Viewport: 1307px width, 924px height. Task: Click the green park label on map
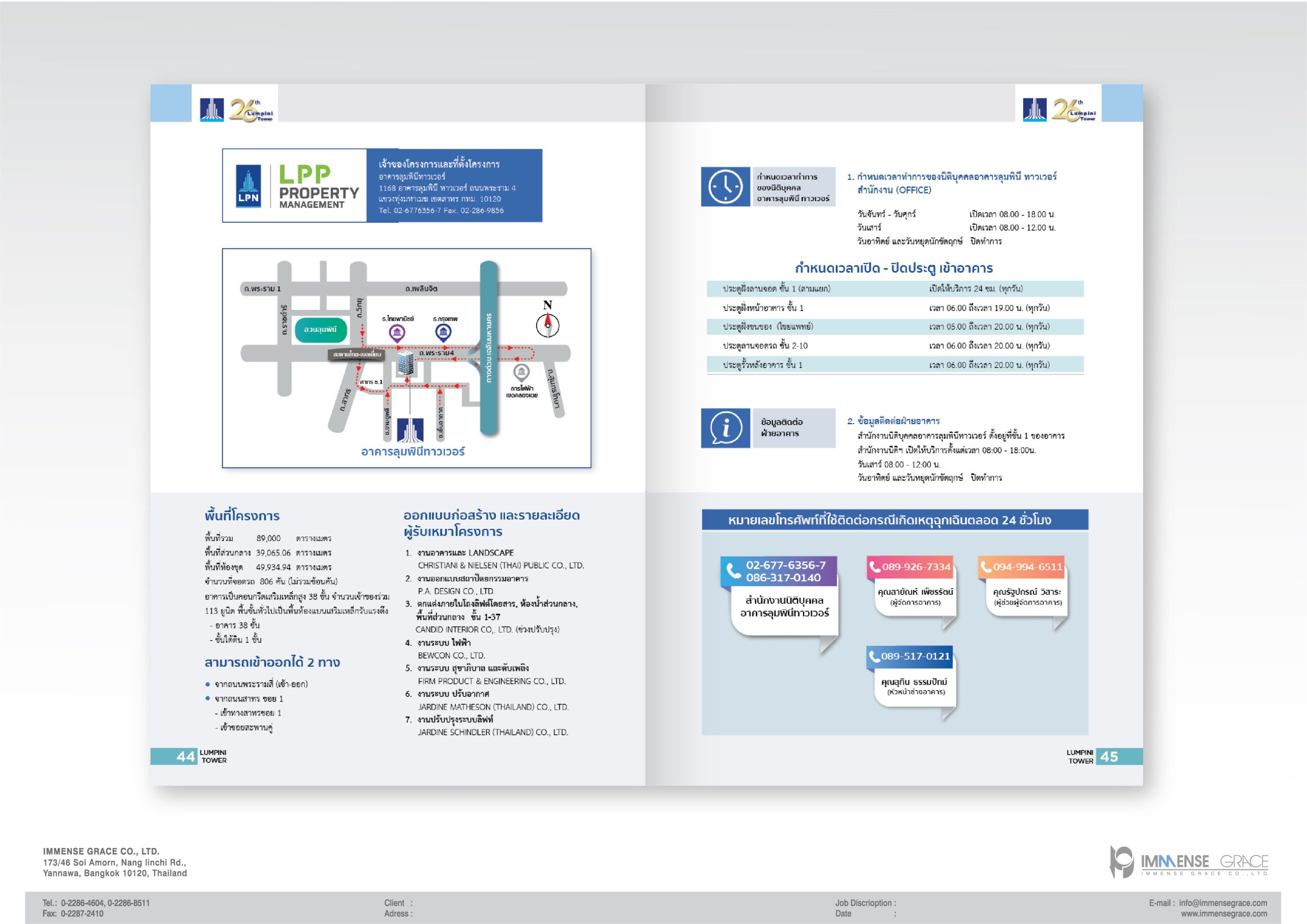(x=321, y=330)
